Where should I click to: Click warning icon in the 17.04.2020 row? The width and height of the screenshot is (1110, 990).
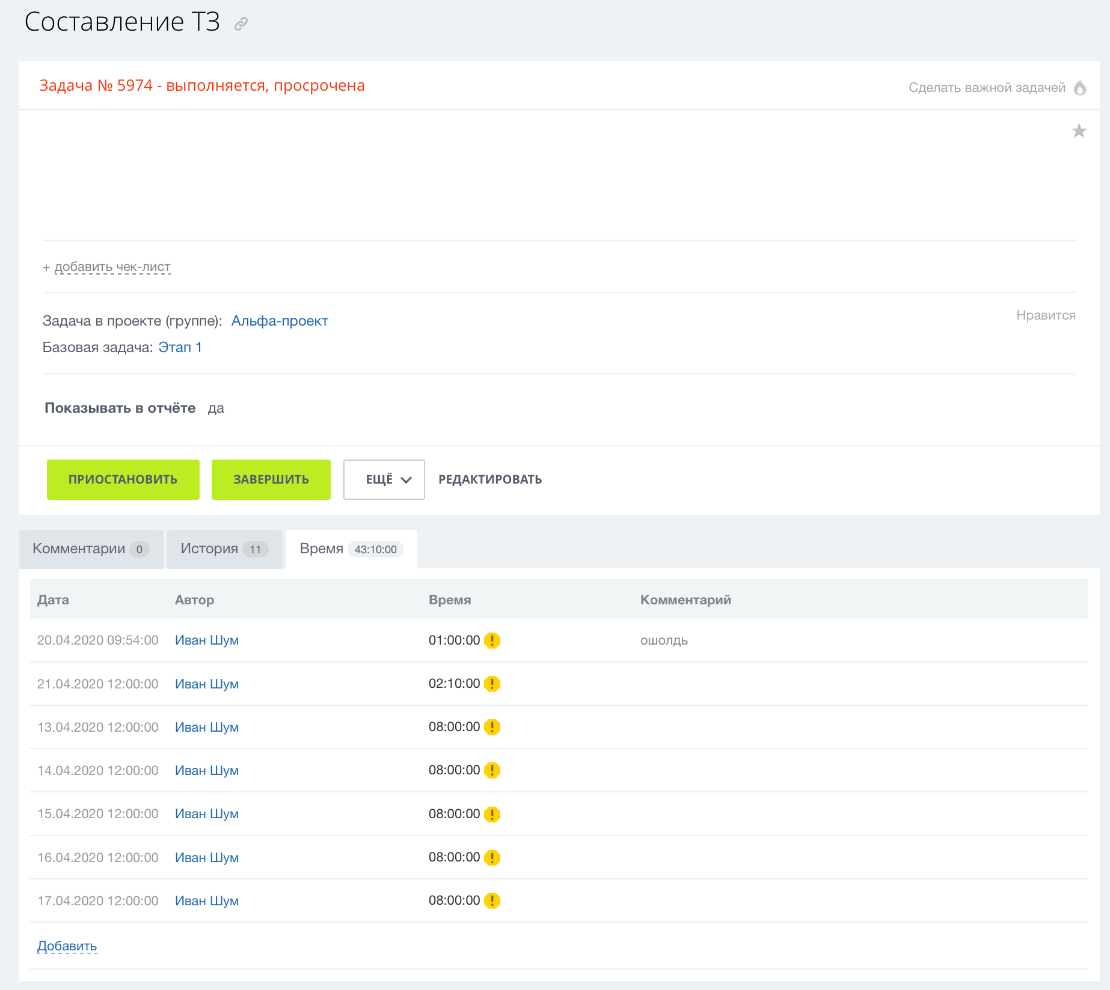coord(492,901)
